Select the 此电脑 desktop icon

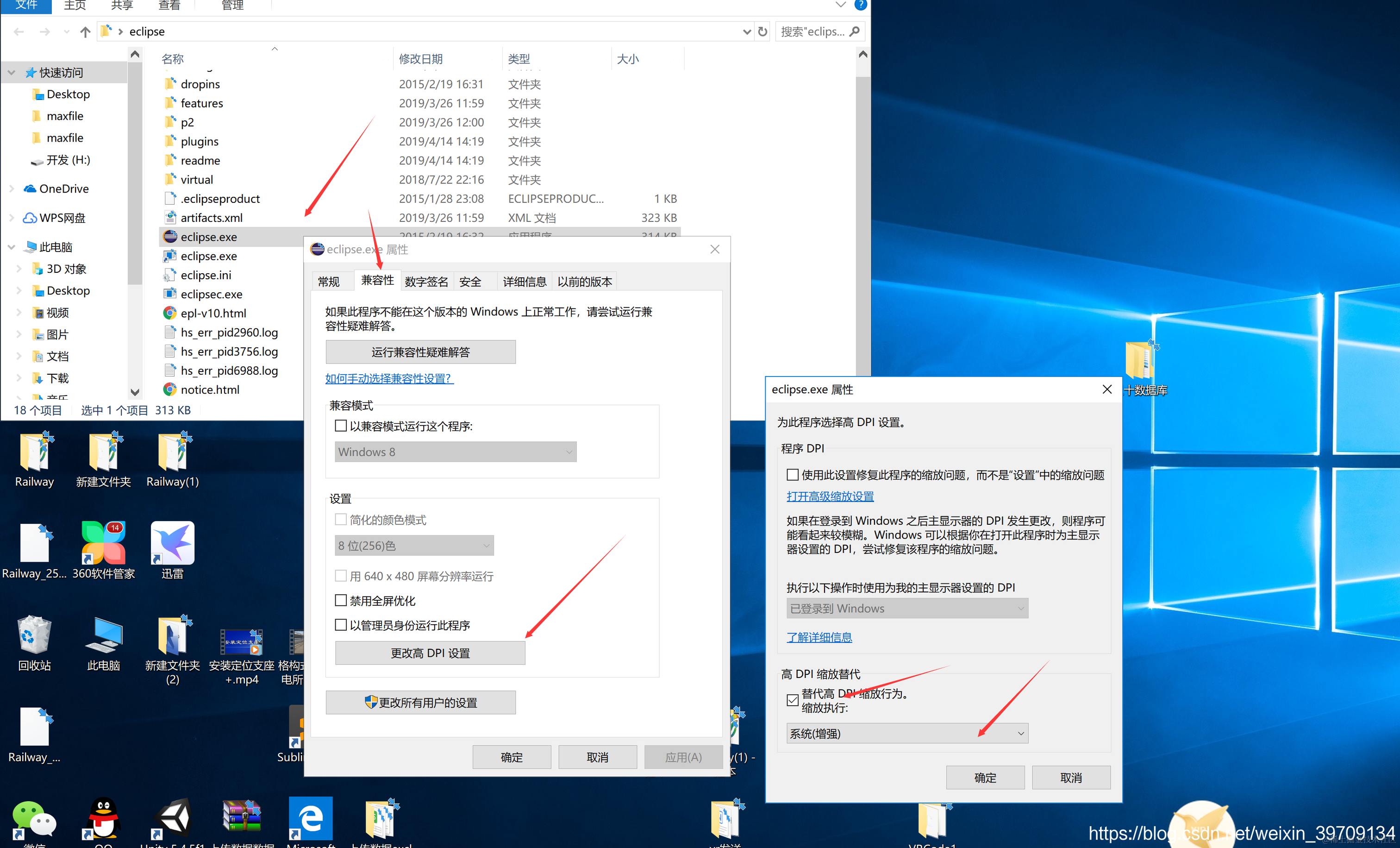(103, 635)
